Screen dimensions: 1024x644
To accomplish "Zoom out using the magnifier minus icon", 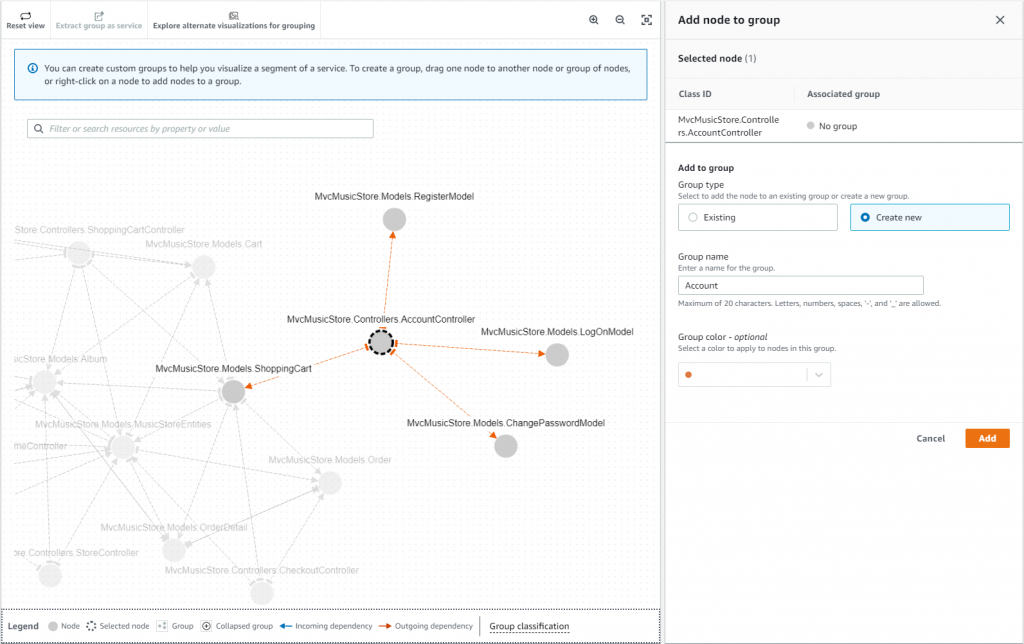I will (x=621, y=19).
